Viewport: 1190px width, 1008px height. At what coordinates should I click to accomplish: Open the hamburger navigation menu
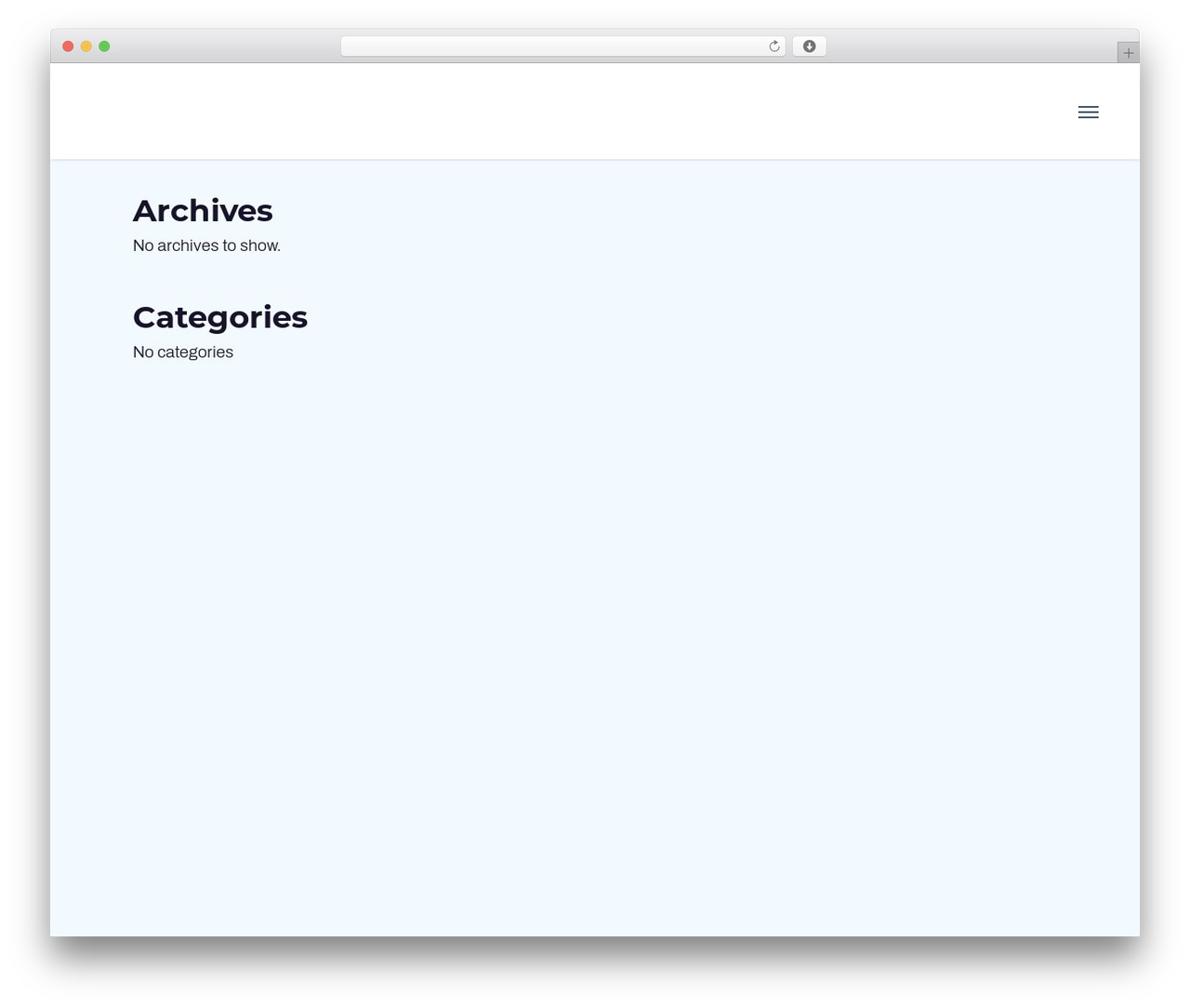click(1088, 113)
